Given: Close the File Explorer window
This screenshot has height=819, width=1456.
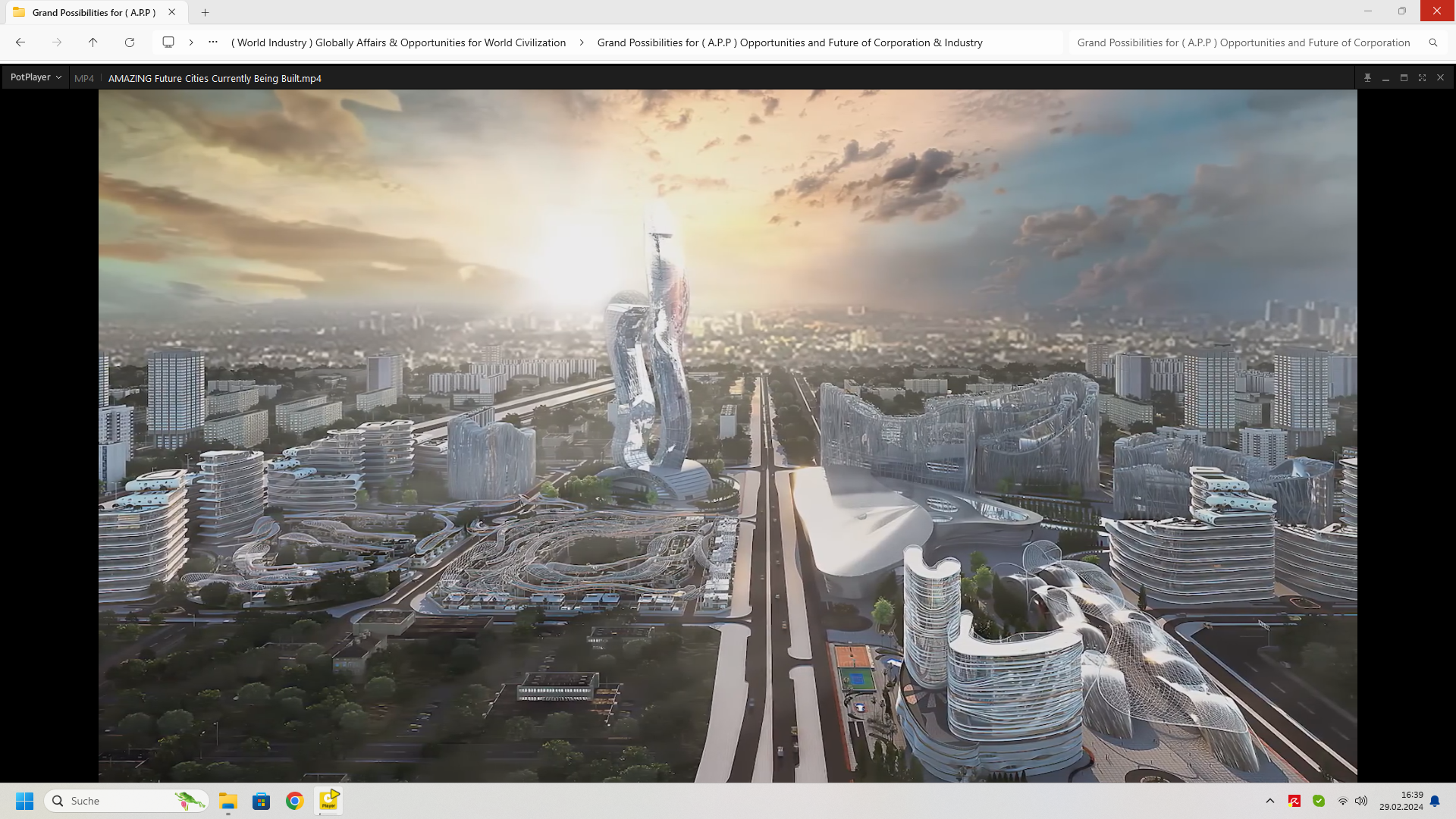Looking at the screenshot, I should coord(1437,11).
